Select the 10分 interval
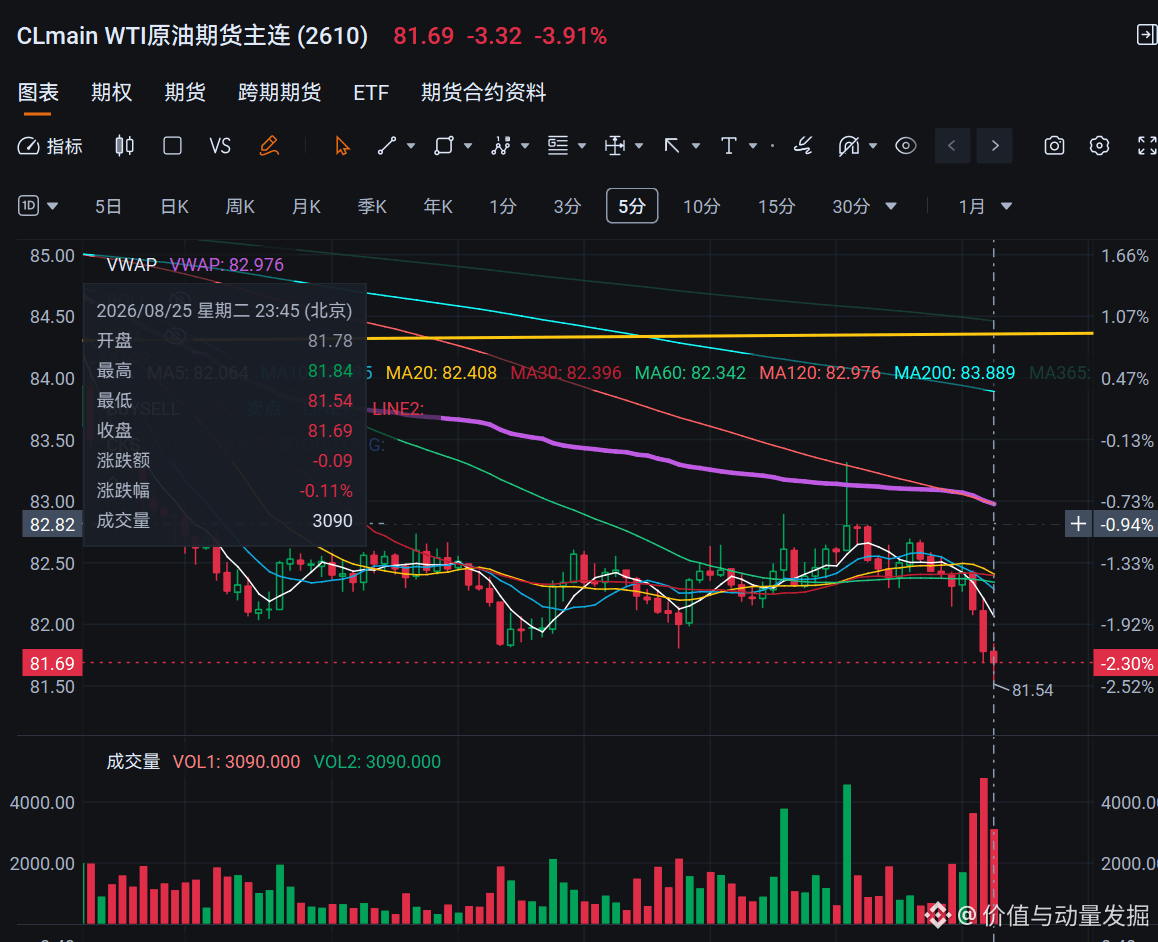 coord(701,206)
